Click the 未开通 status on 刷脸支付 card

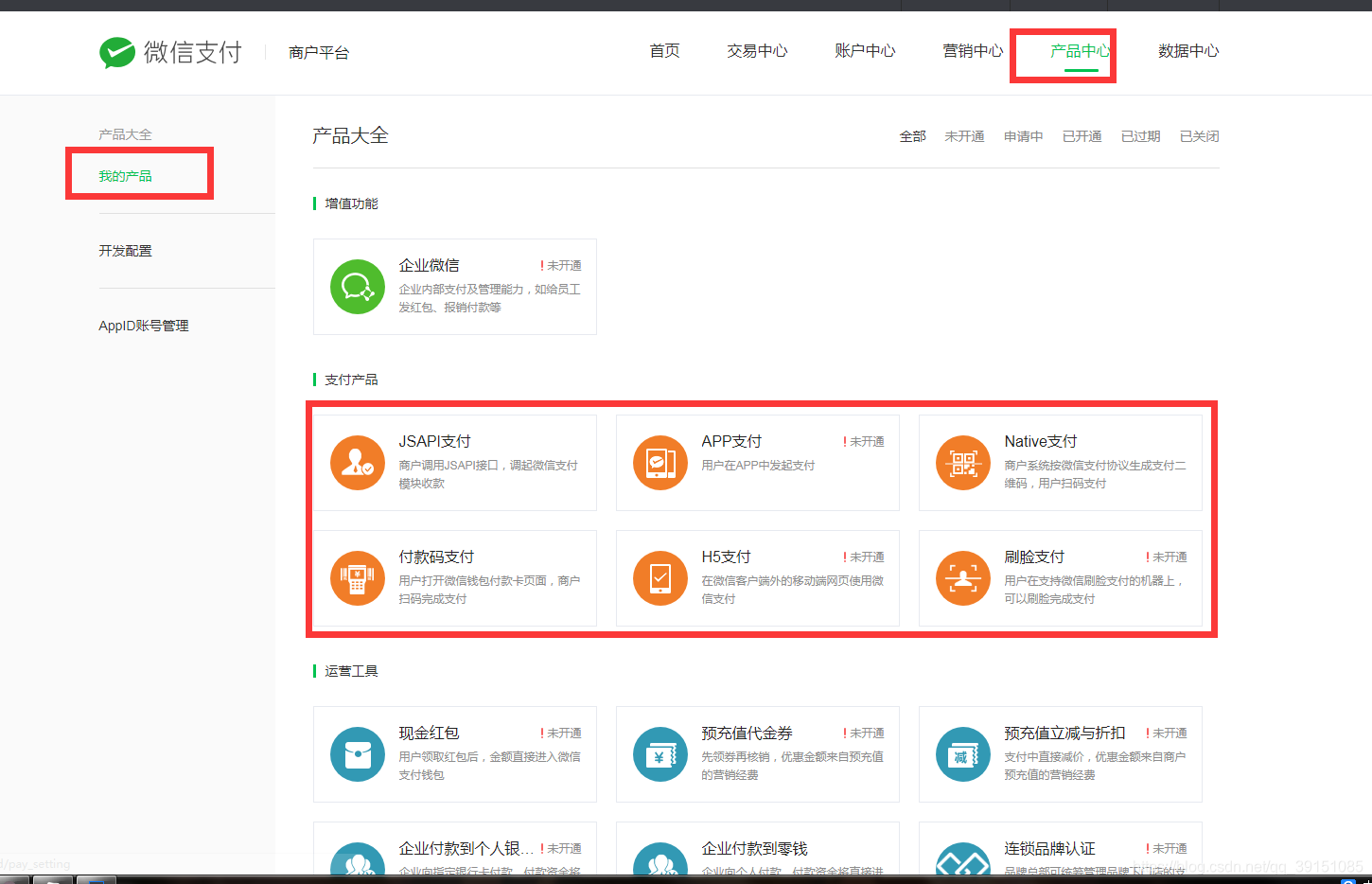point(1167,557)
